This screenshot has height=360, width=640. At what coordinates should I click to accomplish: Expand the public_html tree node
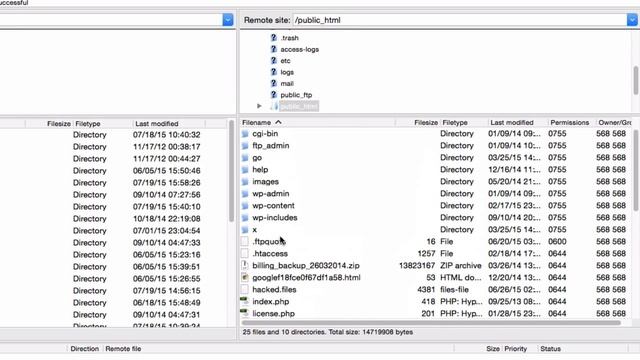[x=259, y=106]
